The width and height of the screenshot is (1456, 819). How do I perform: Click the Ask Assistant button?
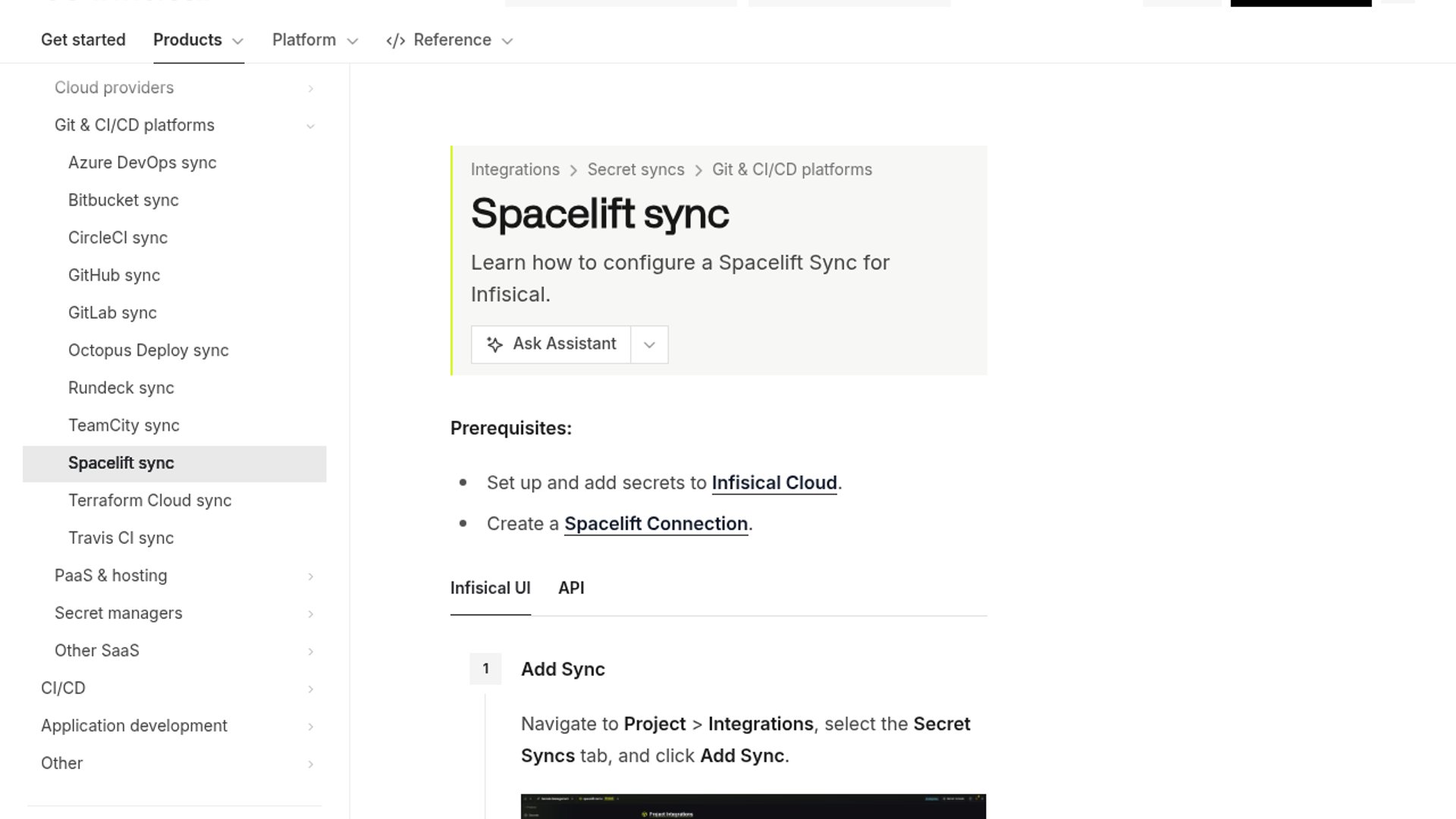coord(551,345)
